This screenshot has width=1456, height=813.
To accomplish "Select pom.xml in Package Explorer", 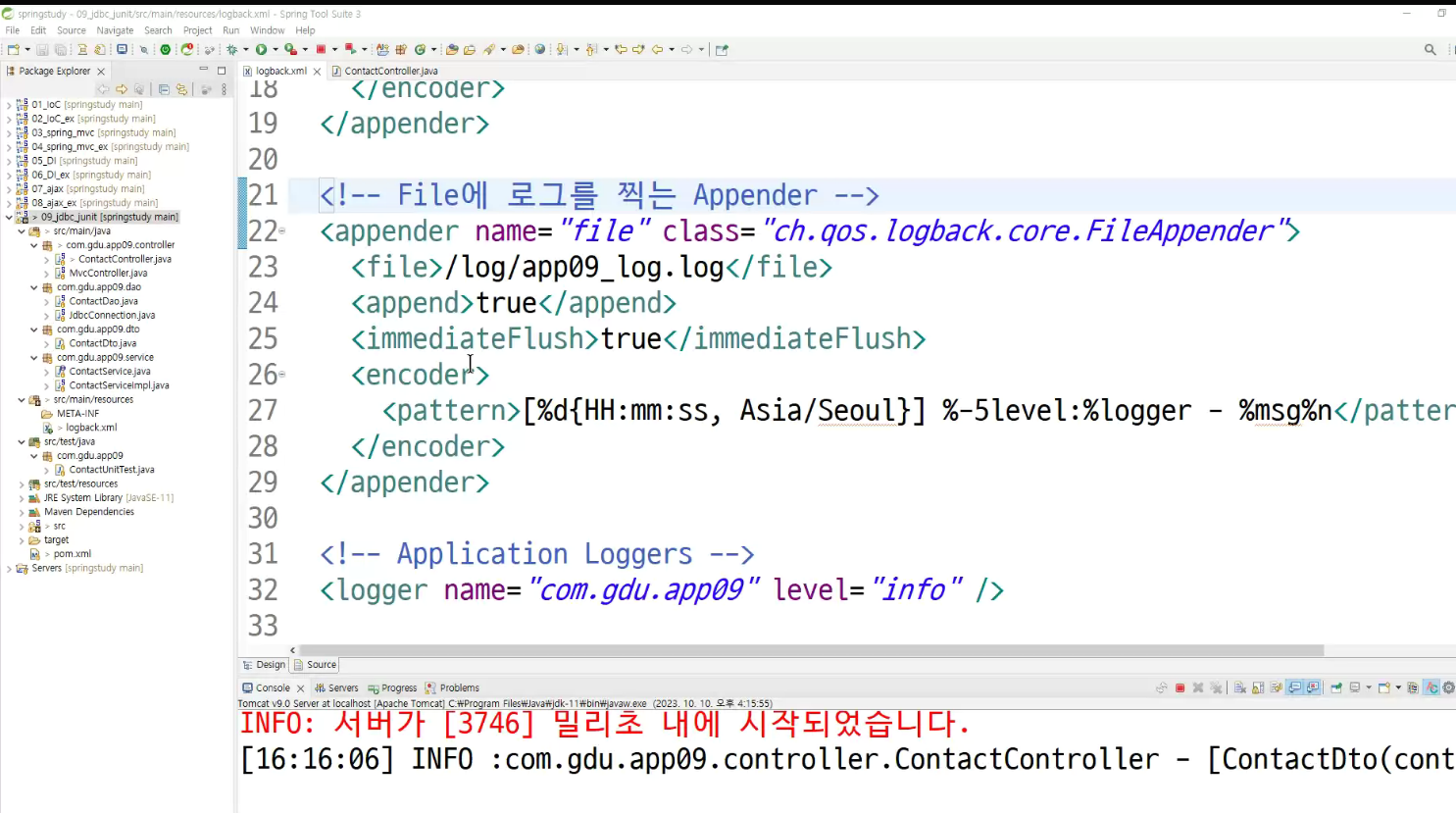I will point(72,554).
